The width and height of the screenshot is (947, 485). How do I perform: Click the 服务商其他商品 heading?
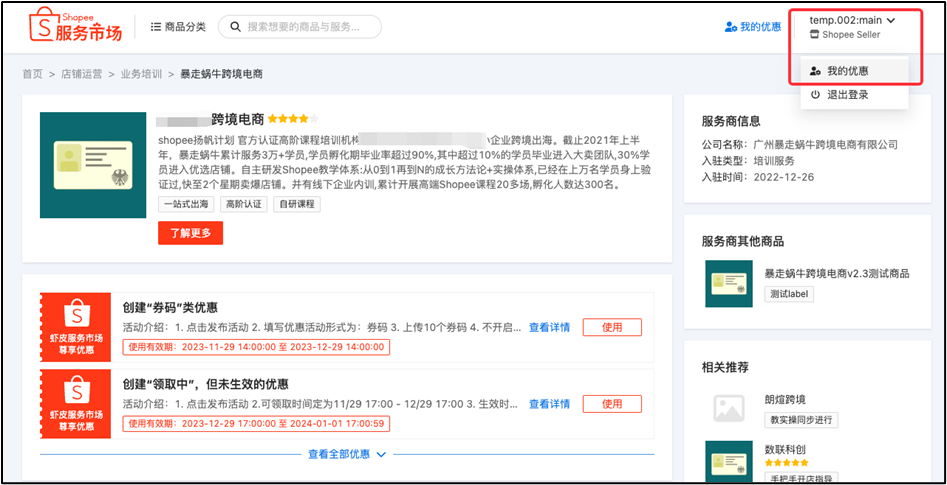tap(743, 242)
